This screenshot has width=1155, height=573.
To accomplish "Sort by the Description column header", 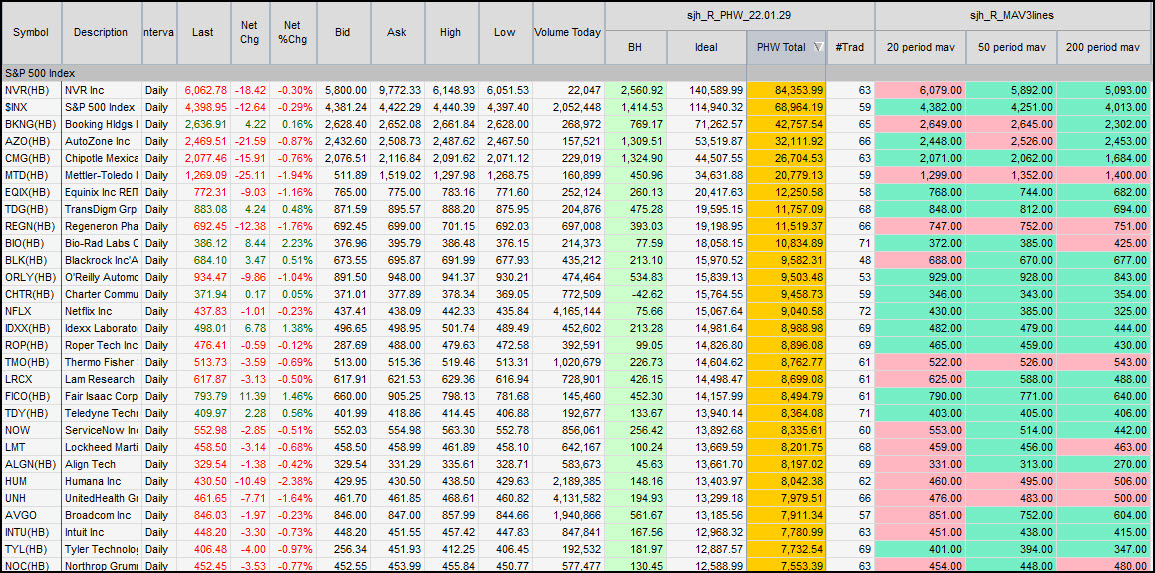I will 101,32.
